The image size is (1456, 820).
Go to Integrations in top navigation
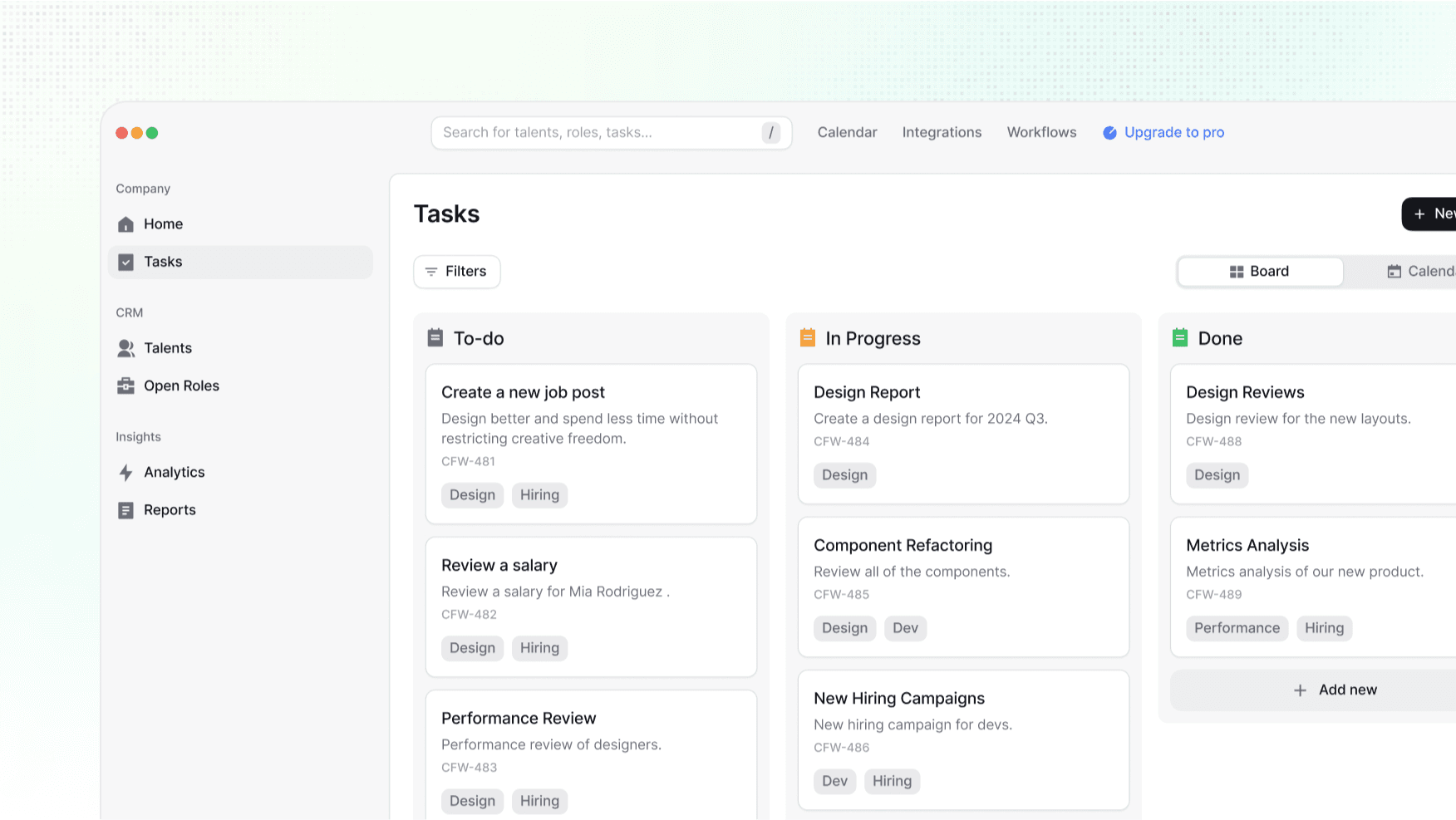(942, 132)
